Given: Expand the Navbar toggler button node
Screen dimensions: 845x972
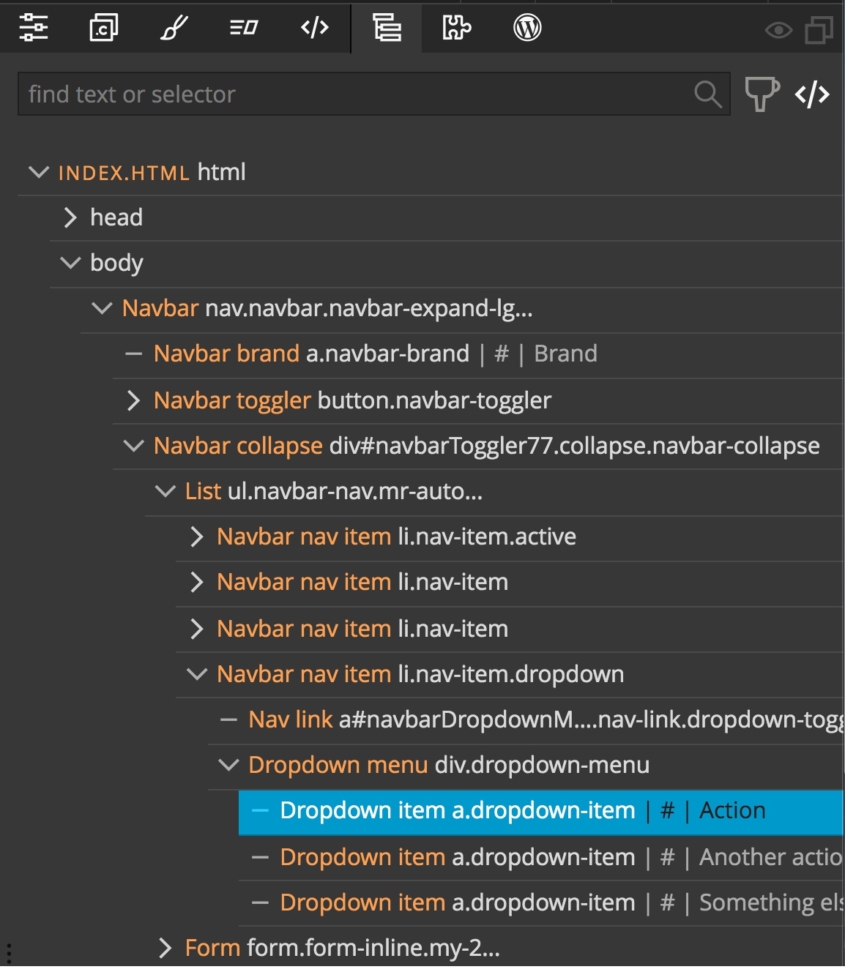Looking at the screenshot, I should coord(132,398).
